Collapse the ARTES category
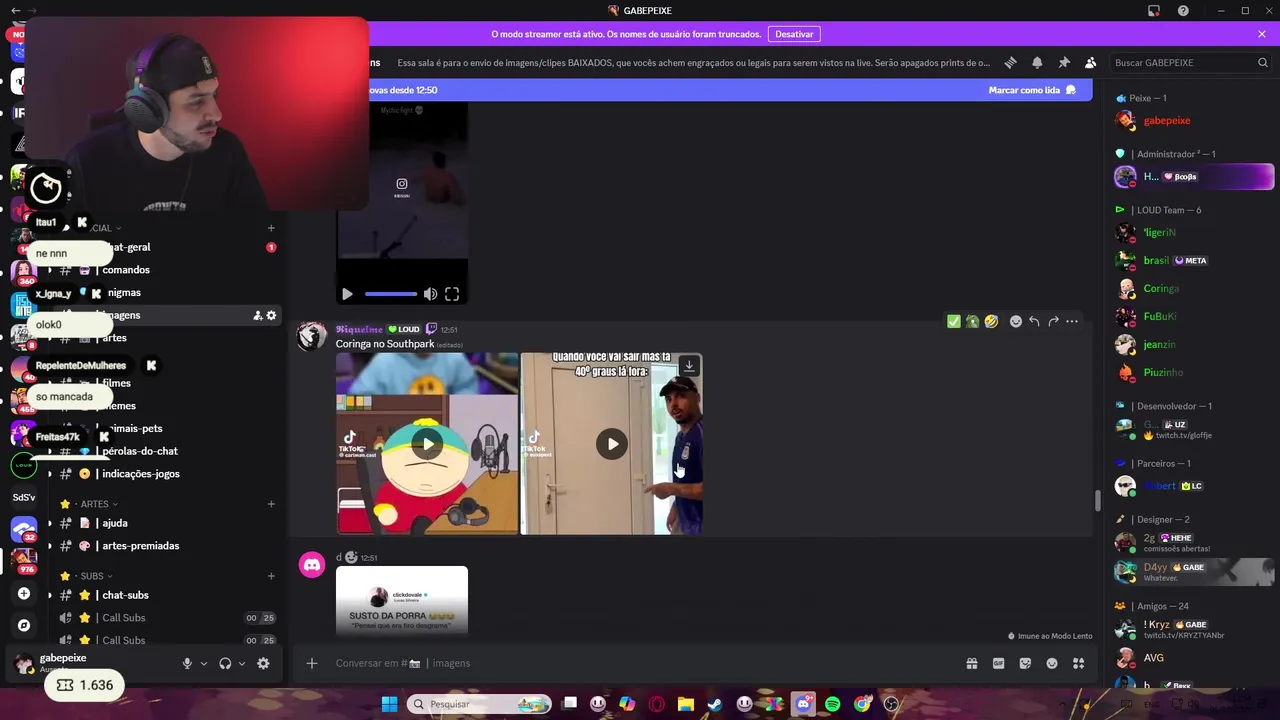This screenshot has height=720, width=1280. pos(95,504)
